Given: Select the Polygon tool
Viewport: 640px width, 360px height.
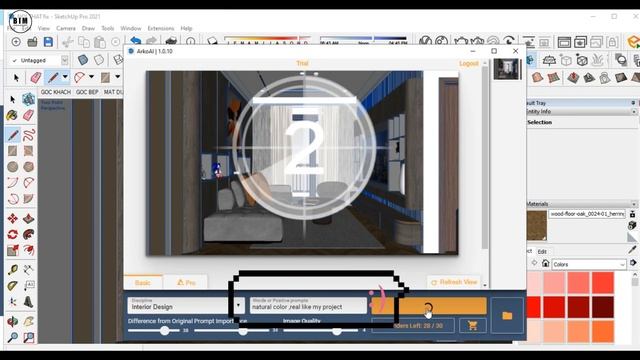Looking at the screenshot, I should tap(28, 167).
